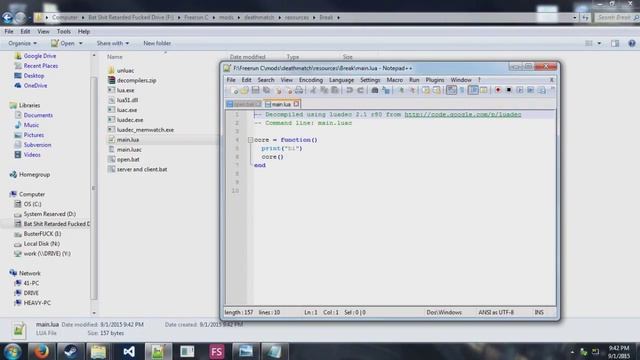The height and width of the screenshot is (360, 640).
Task: Click the Save icon in Notepad++ toolbar
Action: click(256, 90)
